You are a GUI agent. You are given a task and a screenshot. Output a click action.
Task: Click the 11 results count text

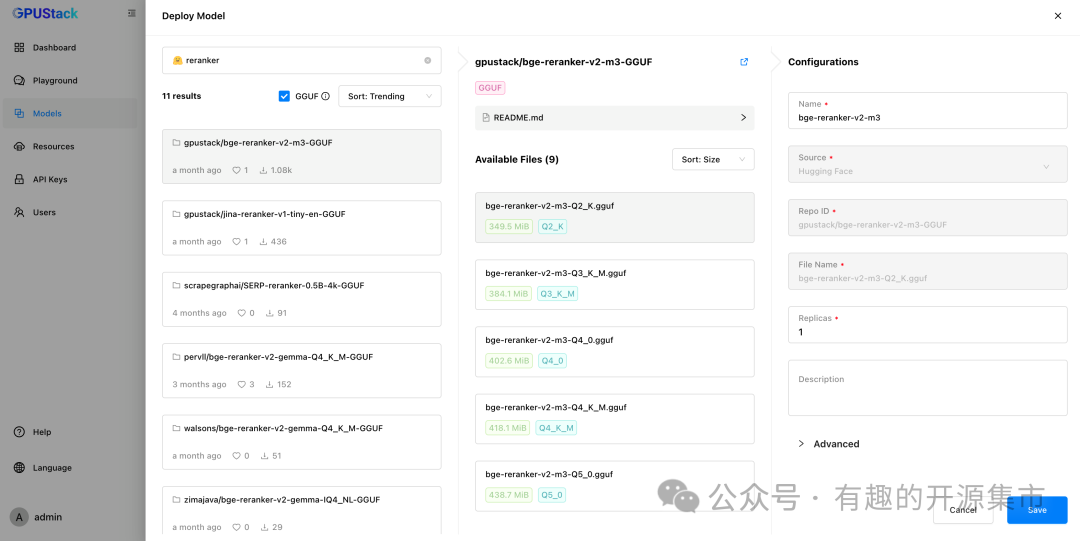[x=182, y=96]
